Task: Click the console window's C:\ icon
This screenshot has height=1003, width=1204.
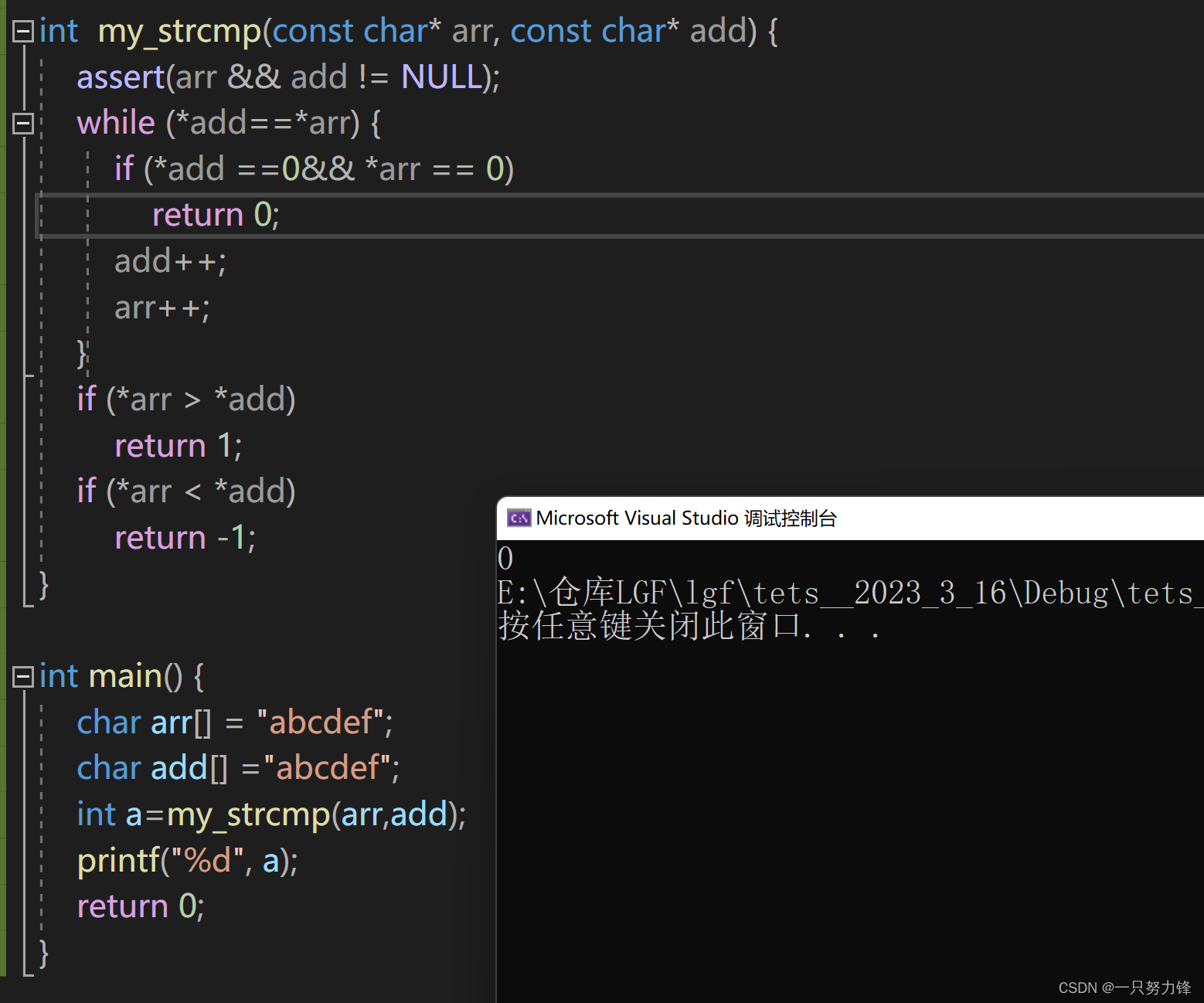Action: click(x=519, y=518)
